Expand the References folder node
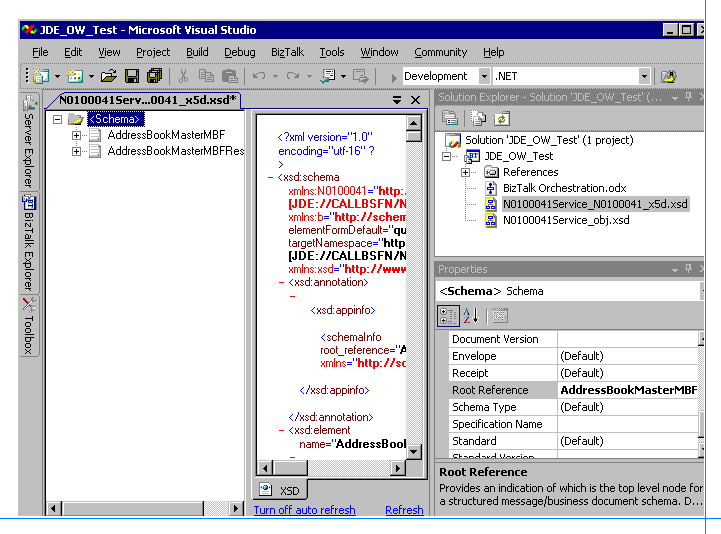721x534 pixels. 465,172
